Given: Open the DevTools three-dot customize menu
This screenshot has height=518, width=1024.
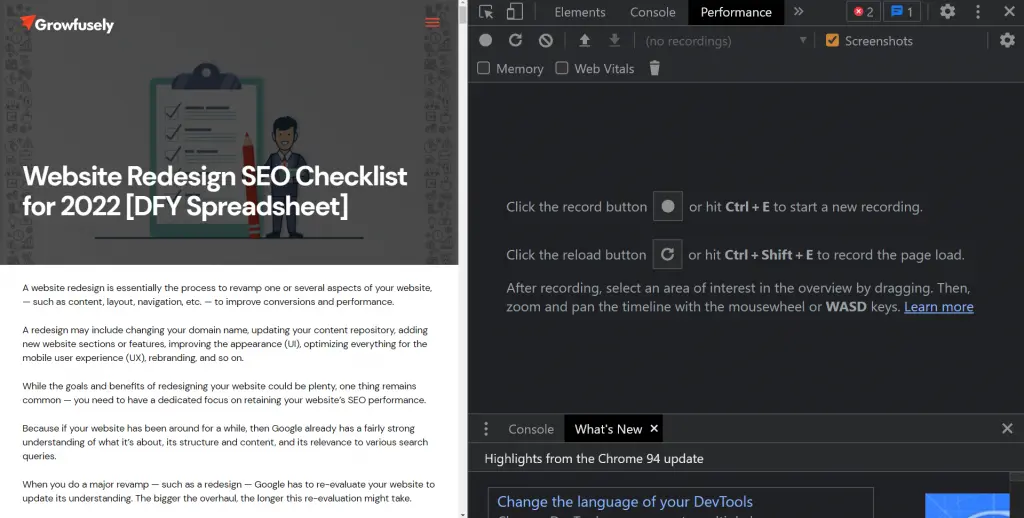Looking at the screenshot, I should pyautogui.click(x=978, y=12).
